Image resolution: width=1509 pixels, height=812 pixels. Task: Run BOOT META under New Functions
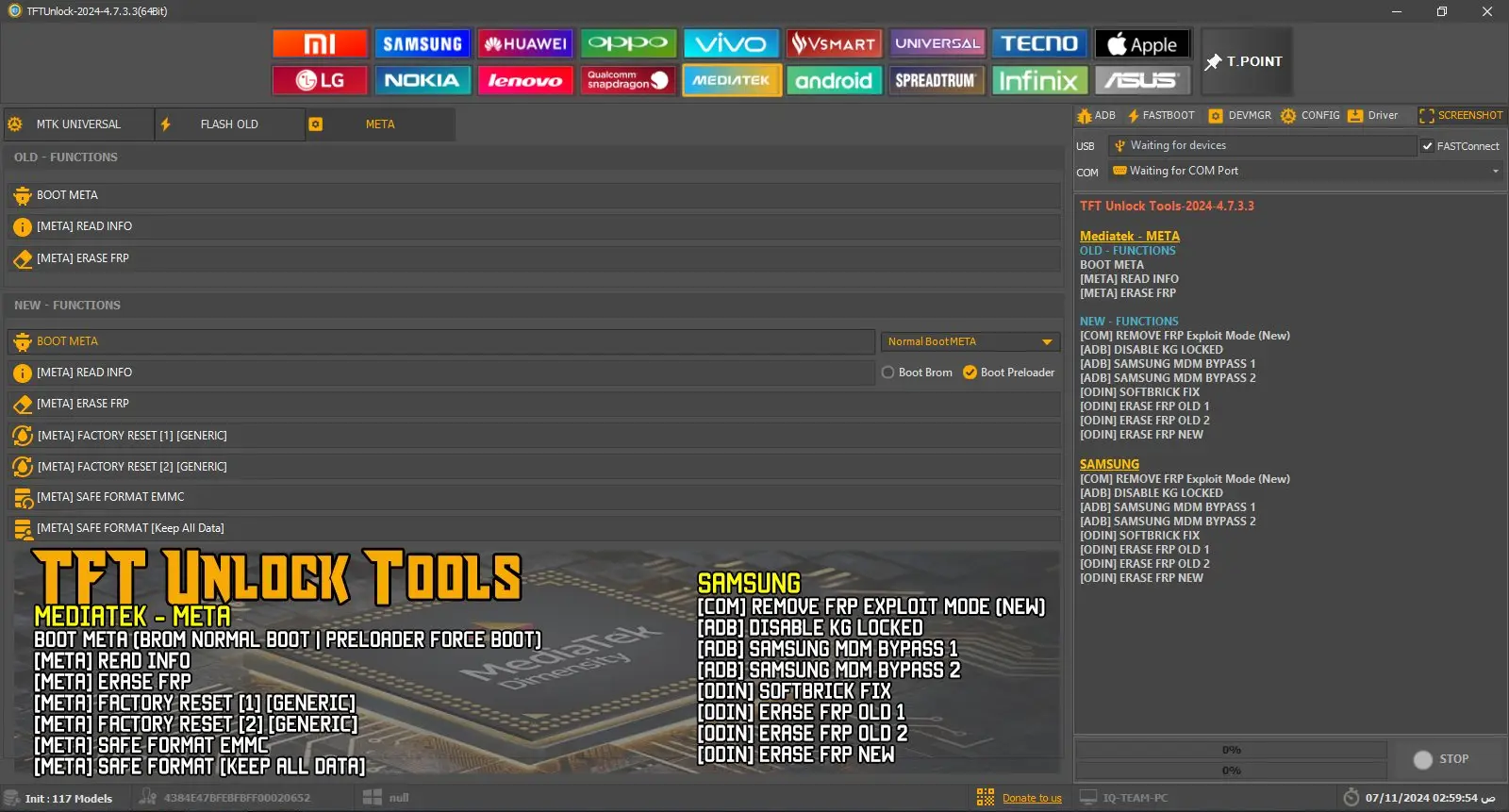tap(441, 341)
